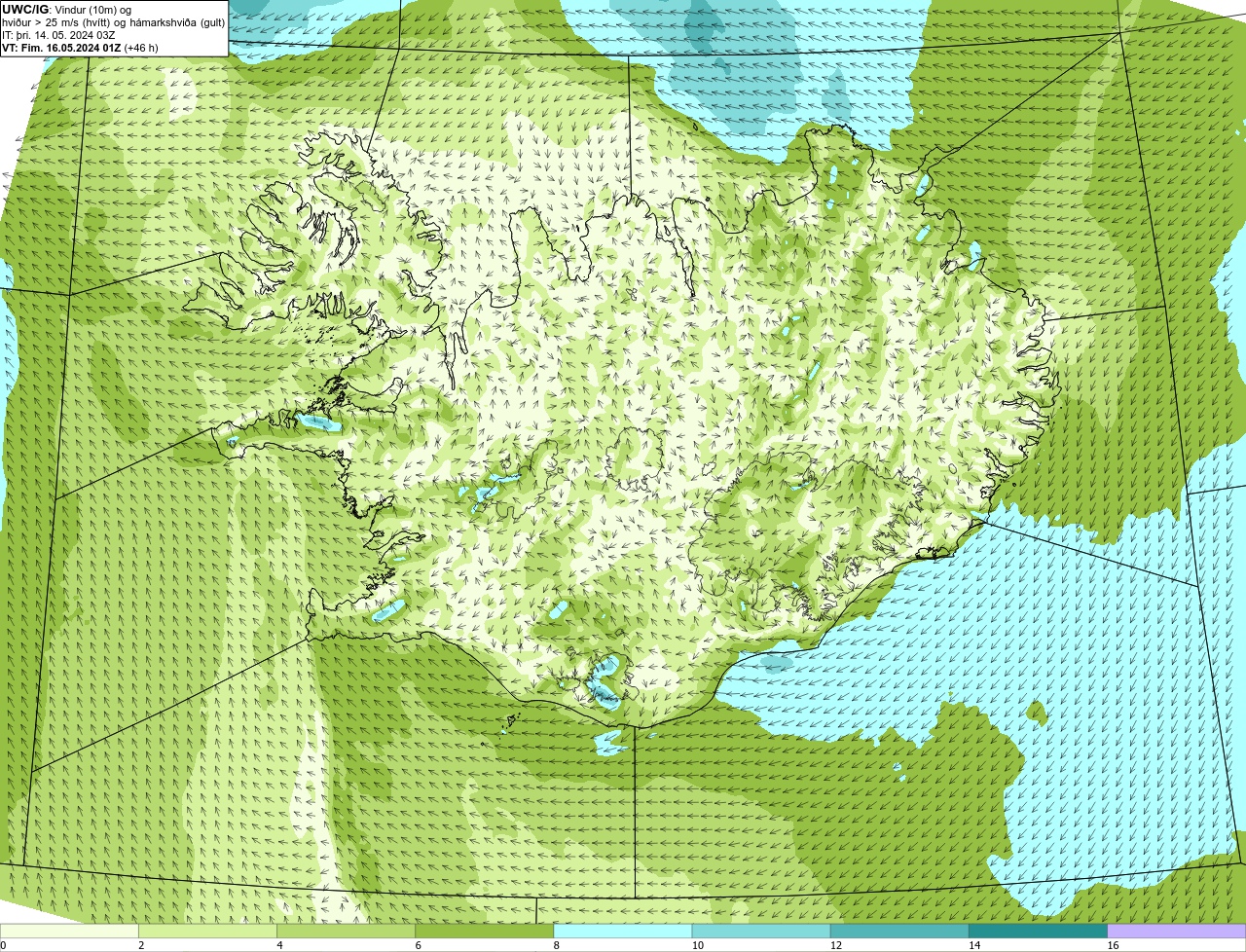
Task: Click the 6–8 m/s olive green legend swatch
Action: [485, 931]
